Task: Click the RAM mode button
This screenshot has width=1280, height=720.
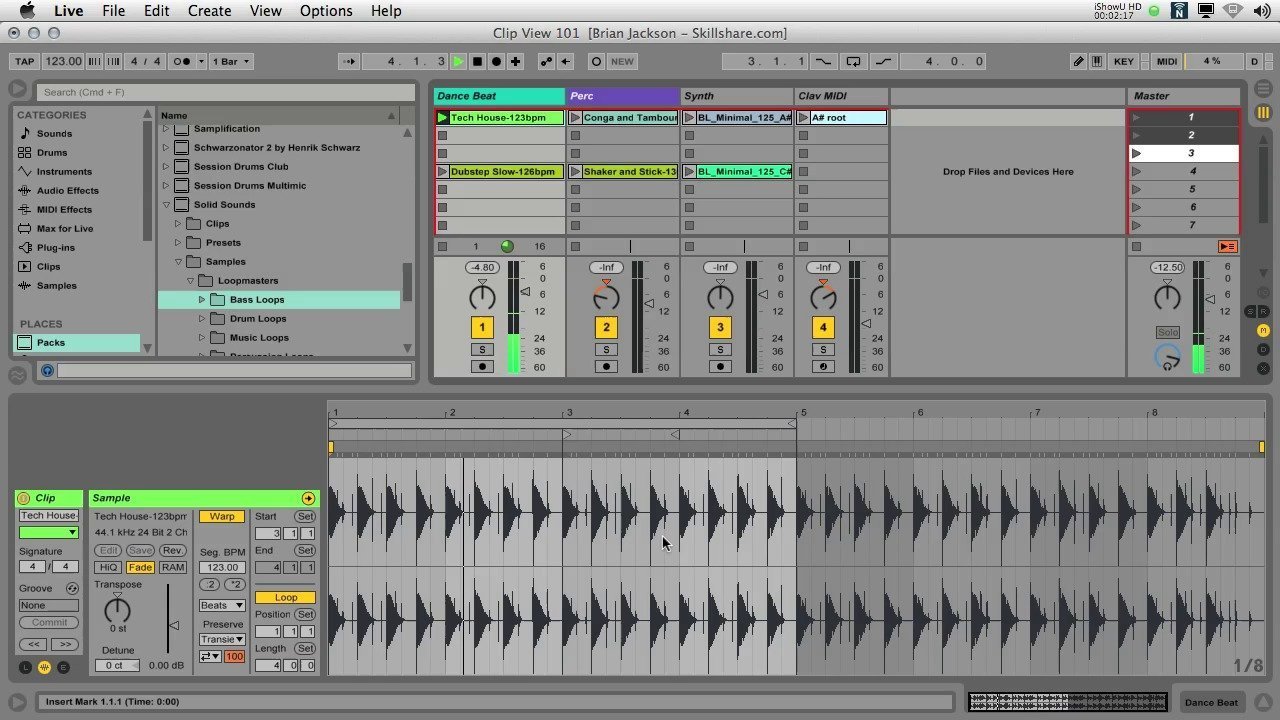Action: pos(173,568)
